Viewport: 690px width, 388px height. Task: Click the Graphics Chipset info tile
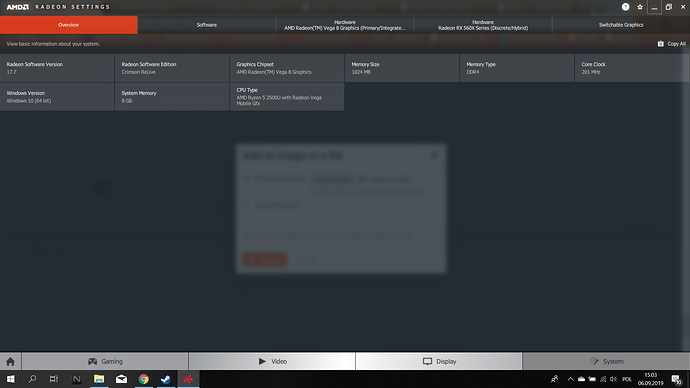(287, 68)
